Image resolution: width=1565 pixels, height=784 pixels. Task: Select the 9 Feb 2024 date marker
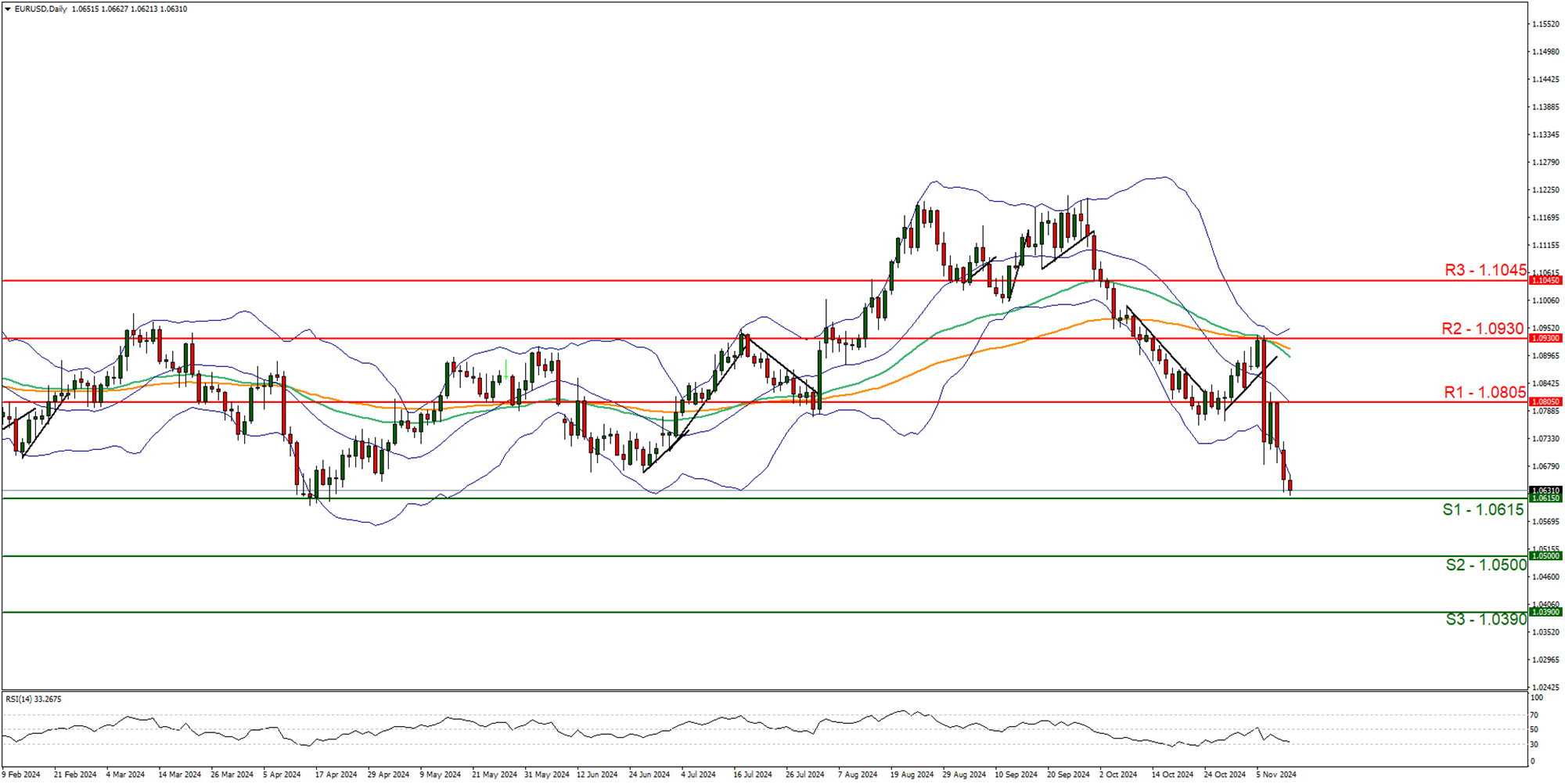pos(21,775)
